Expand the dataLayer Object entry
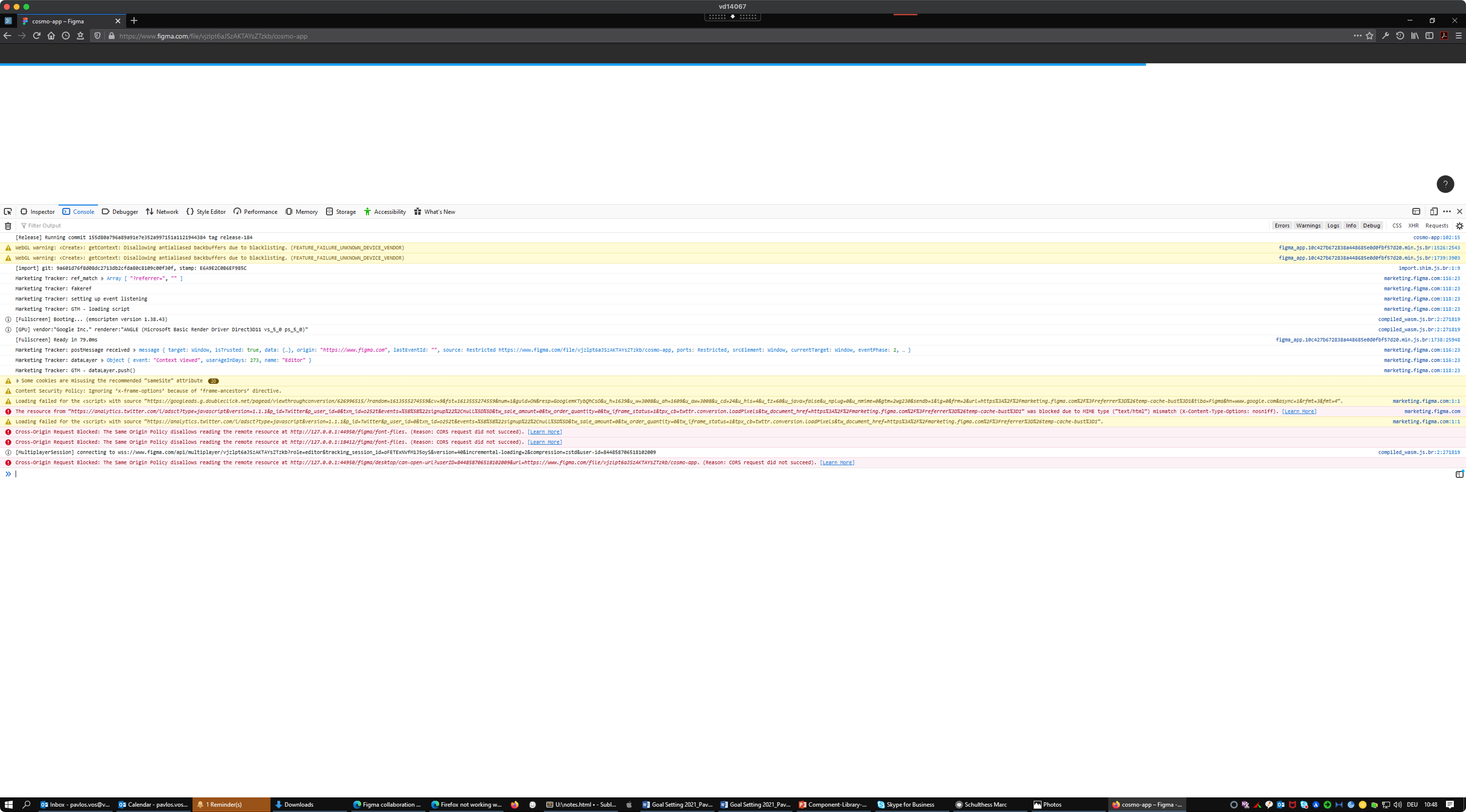The height and width of the screenshot is (812, 1466). click(102, 360)
